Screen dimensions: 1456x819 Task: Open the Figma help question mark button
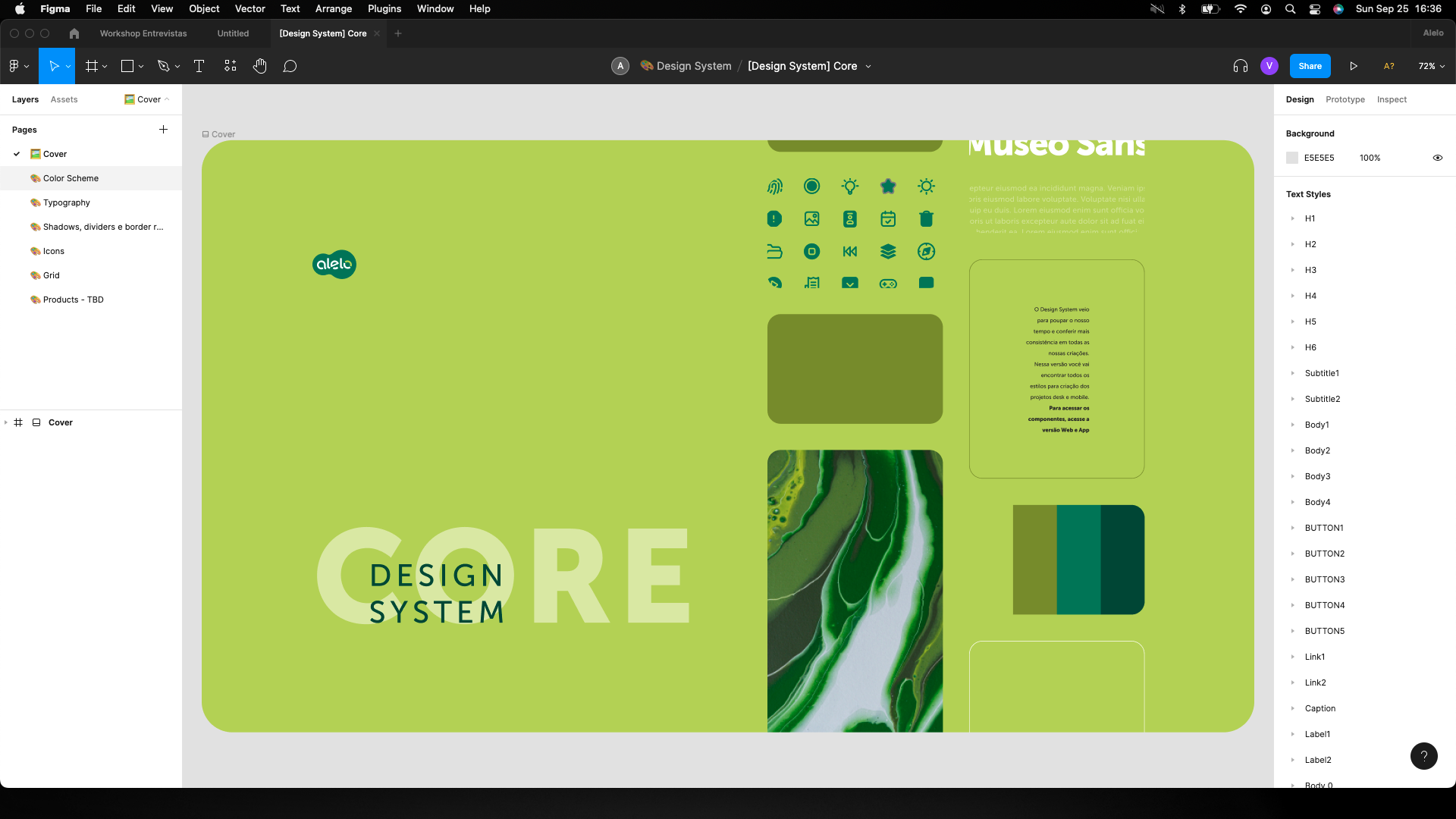coord(1423,755)
